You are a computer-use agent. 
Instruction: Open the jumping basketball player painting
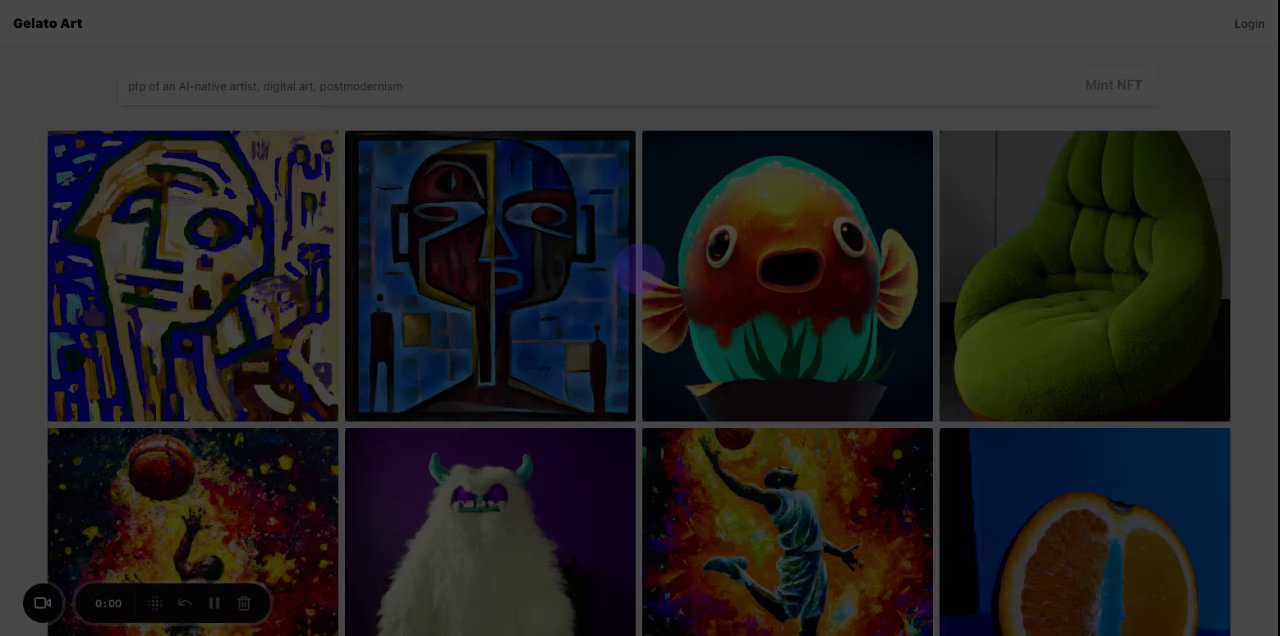(x=787, y=532)
